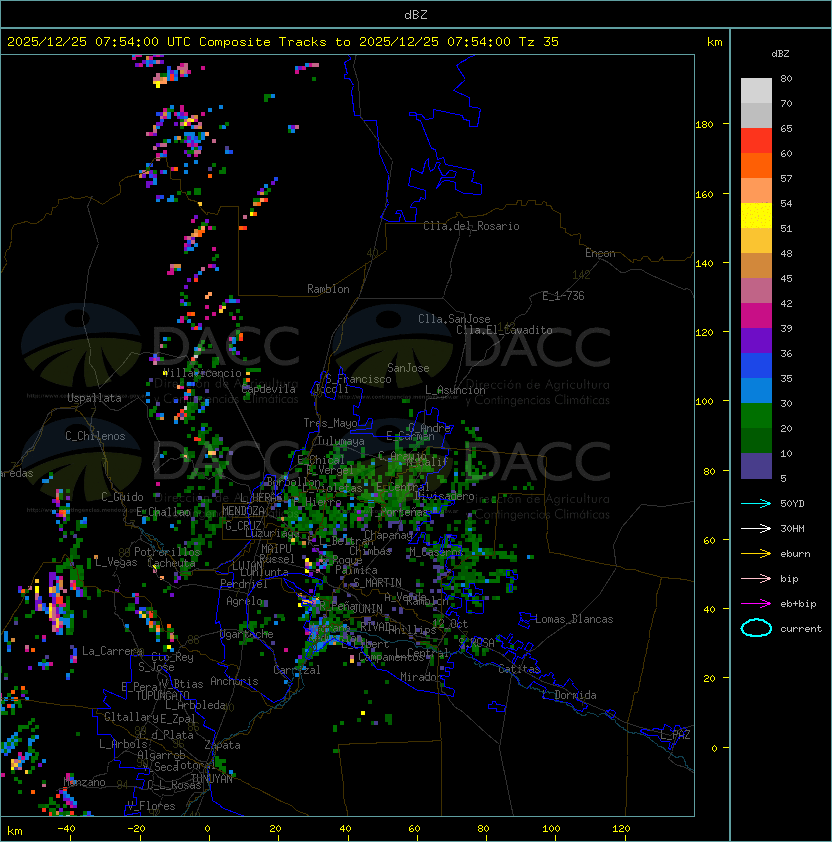
Task: Click the 'Ugarteche' map label
Action: click(247, 634)
